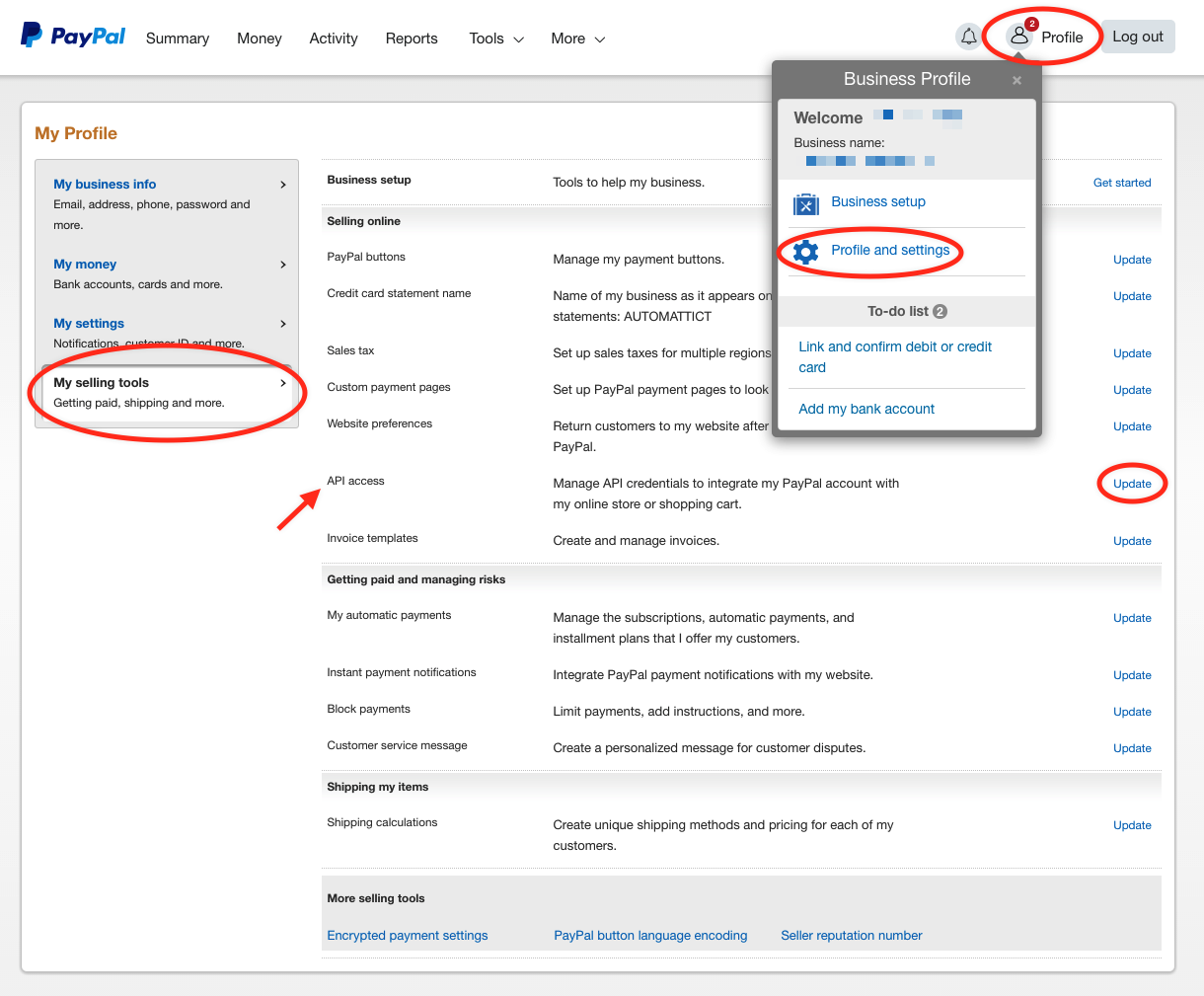The width and height of the screenshot is (1204, 996).
Task: Click the PayPal logo
Action: coord(72,35)
